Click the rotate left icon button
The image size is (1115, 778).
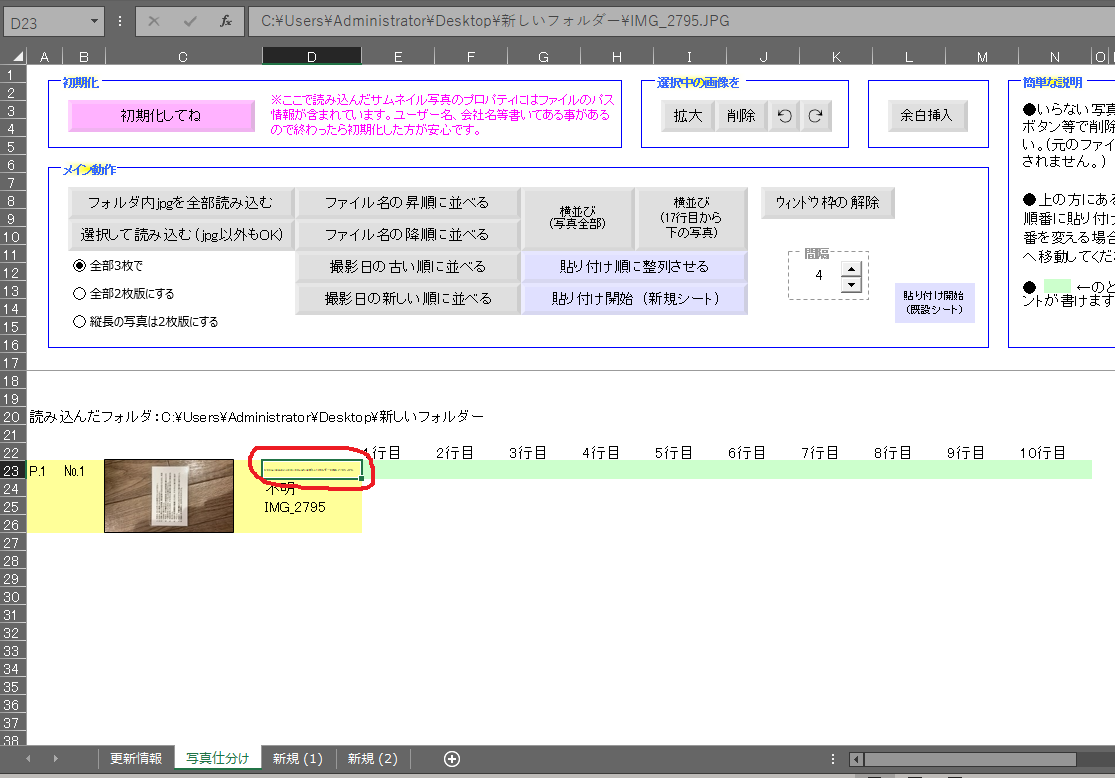pyautogui.click(x=784, y=116)
